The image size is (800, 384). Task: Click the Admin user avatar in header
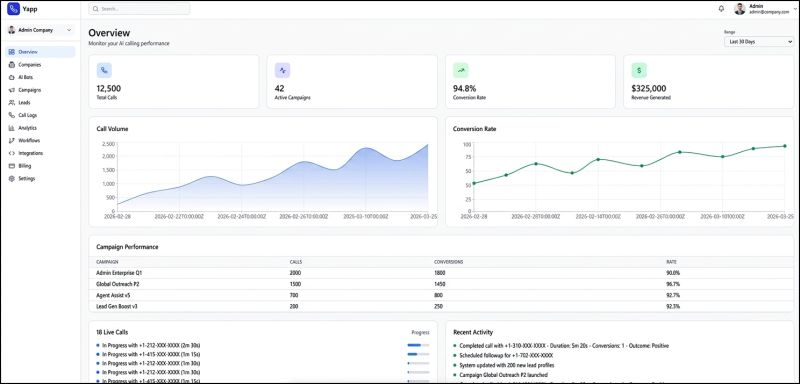point(740,9)
